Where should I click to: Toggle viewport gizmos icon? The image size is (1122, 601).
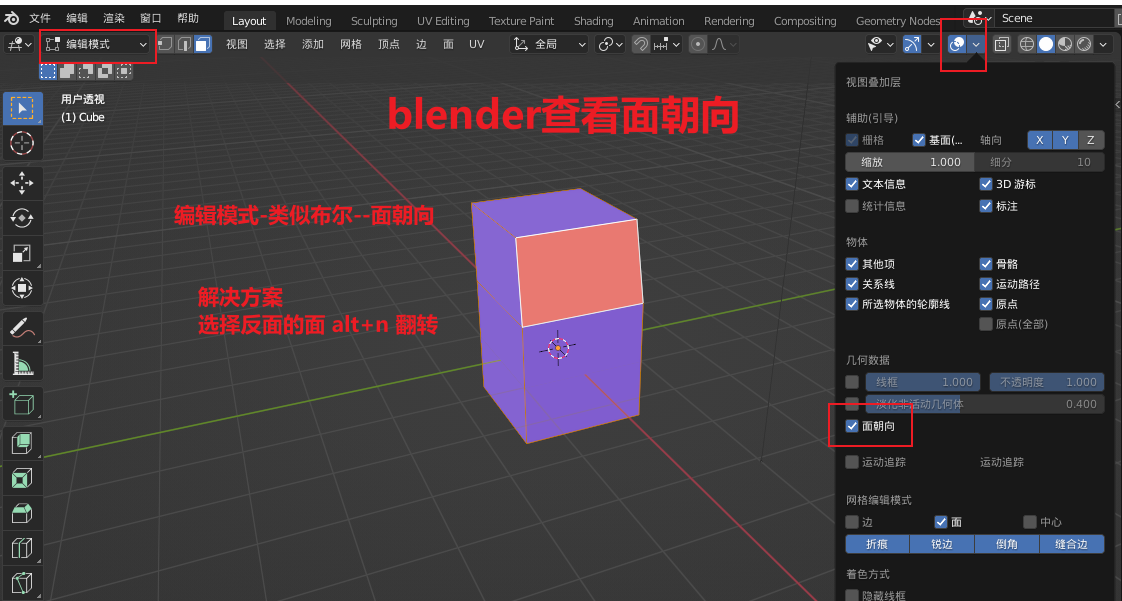912,44
